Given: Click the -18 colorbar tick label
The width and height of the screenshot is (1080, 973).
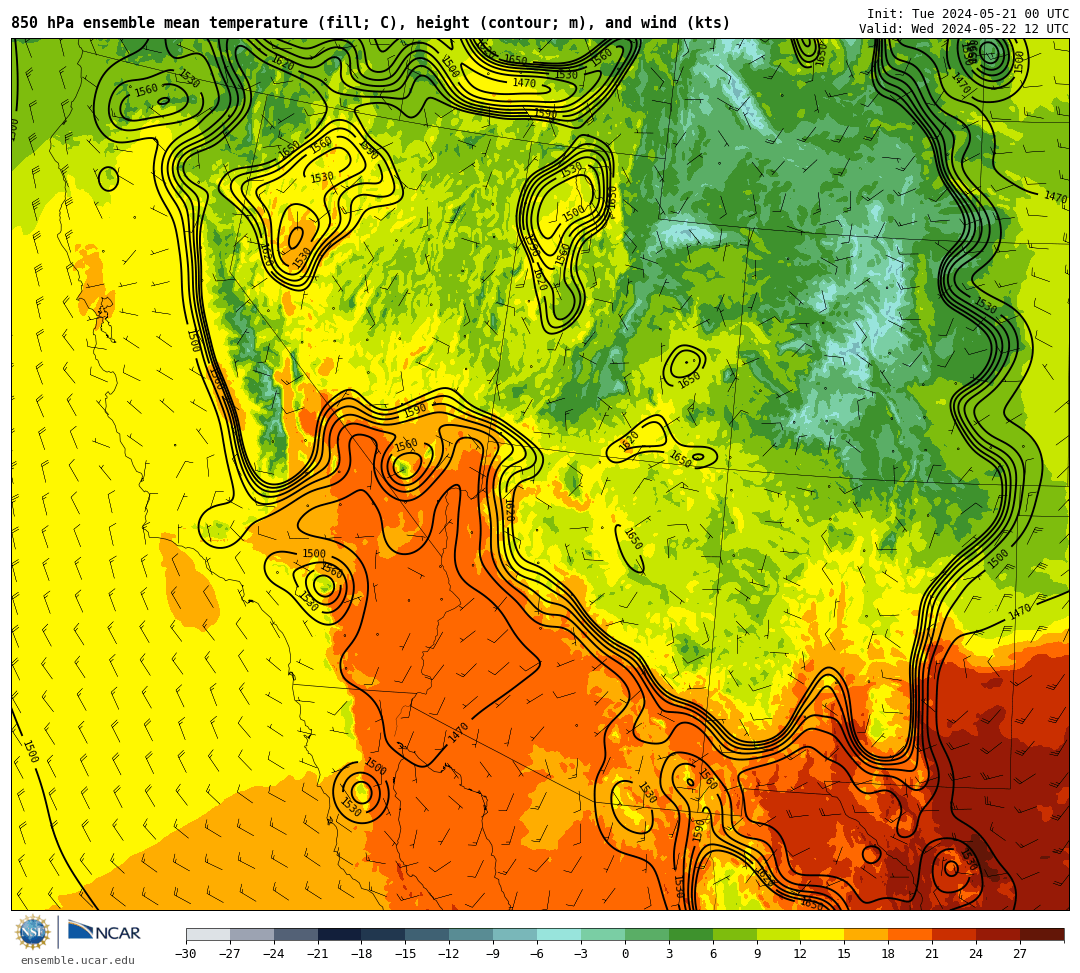Looking at the screenshot, I should [362, 954].
